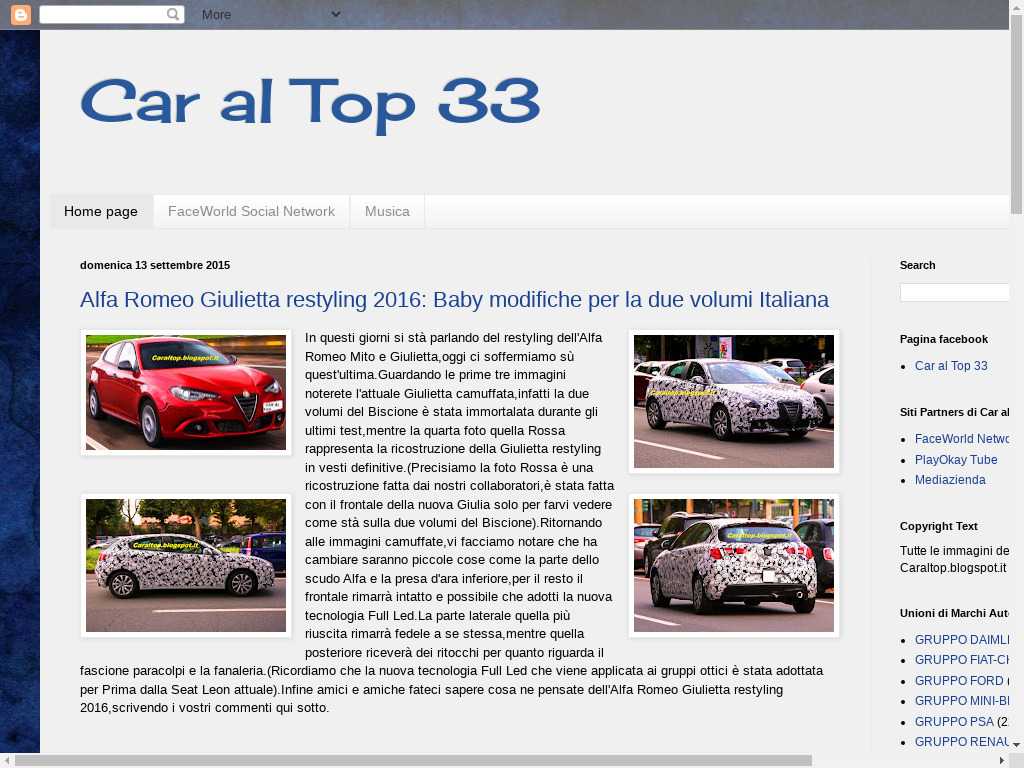Image resolution: width=1024 pixels, height=768 pixels.
Task: Click the magnifier icon in navbar search
Action: pyautogui.click(x=173, y=15)
